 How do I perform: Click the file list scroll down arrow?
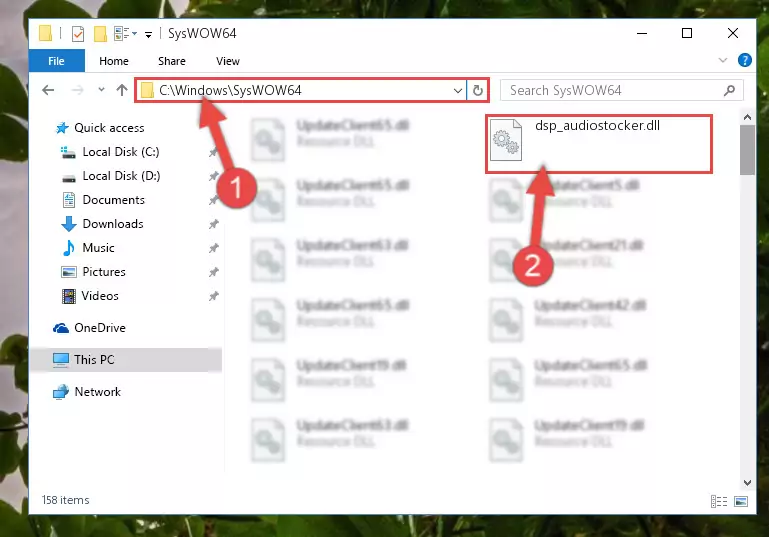tap(747, 483)
